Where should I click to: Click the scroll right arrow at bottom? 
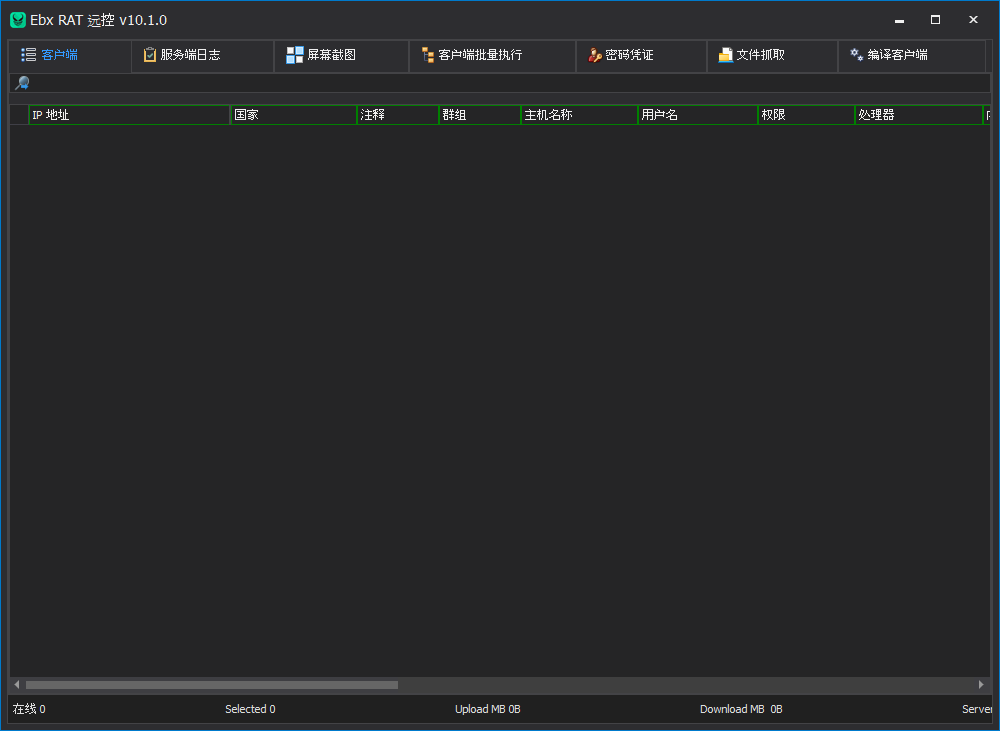tap(981, 685)
